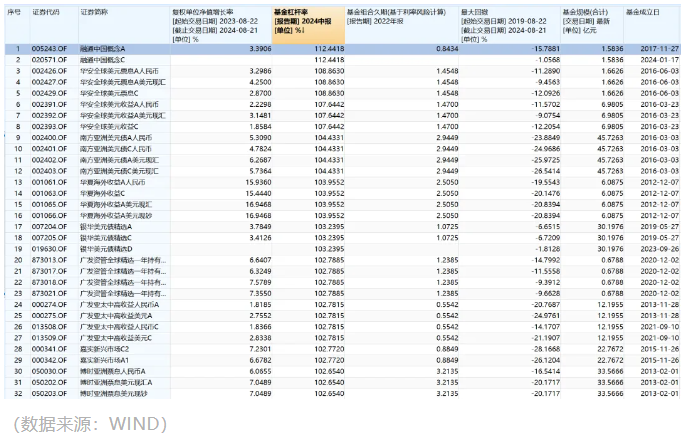This screenshot has width=684, height=437.
Task: Select max drawdown value -28.1668
Action: coord(546,349)
